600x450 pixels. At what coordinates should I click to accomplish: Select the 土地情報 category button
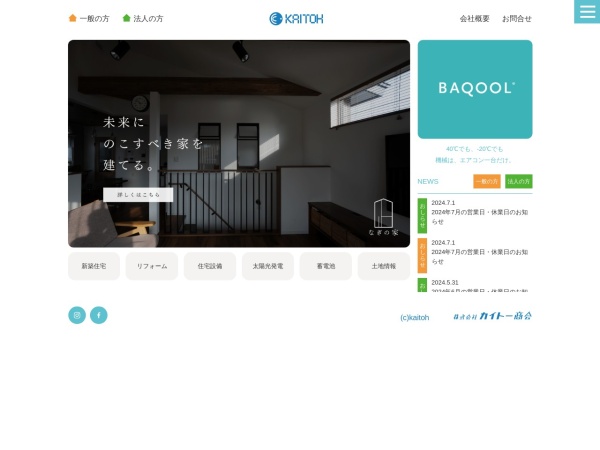384,266
